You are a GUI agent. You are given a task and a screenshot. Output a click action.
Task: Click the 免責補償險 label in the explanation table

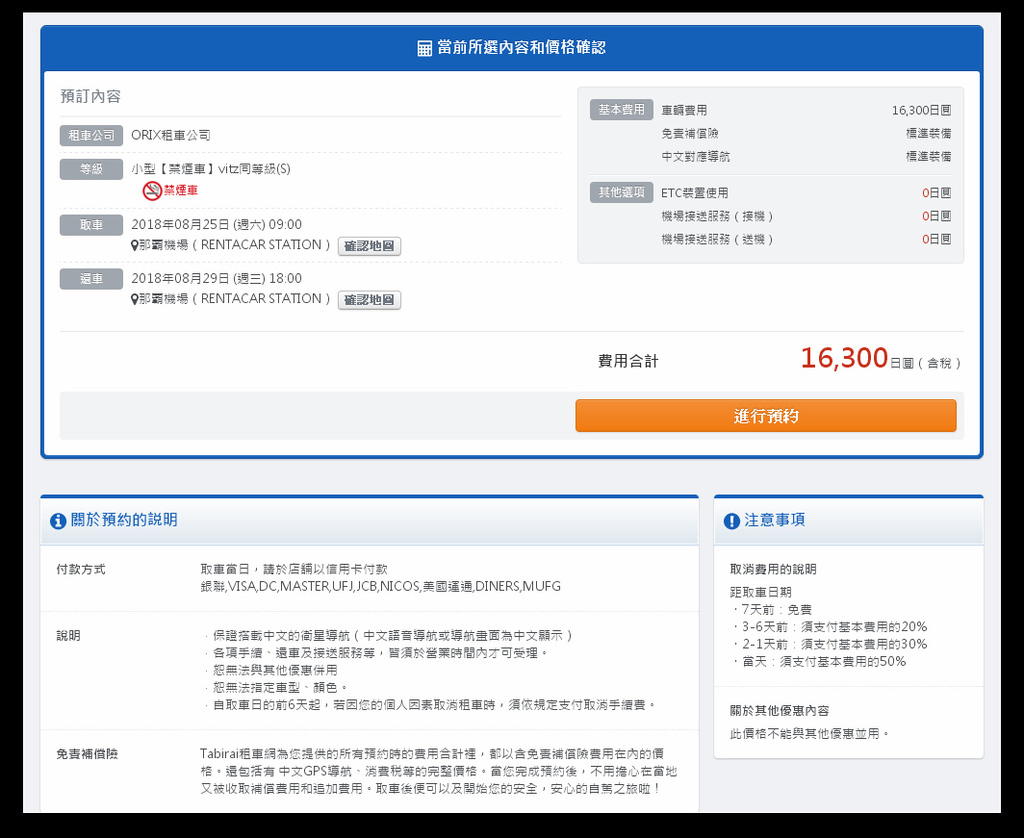pyautogui.click(x=87, y=754)
